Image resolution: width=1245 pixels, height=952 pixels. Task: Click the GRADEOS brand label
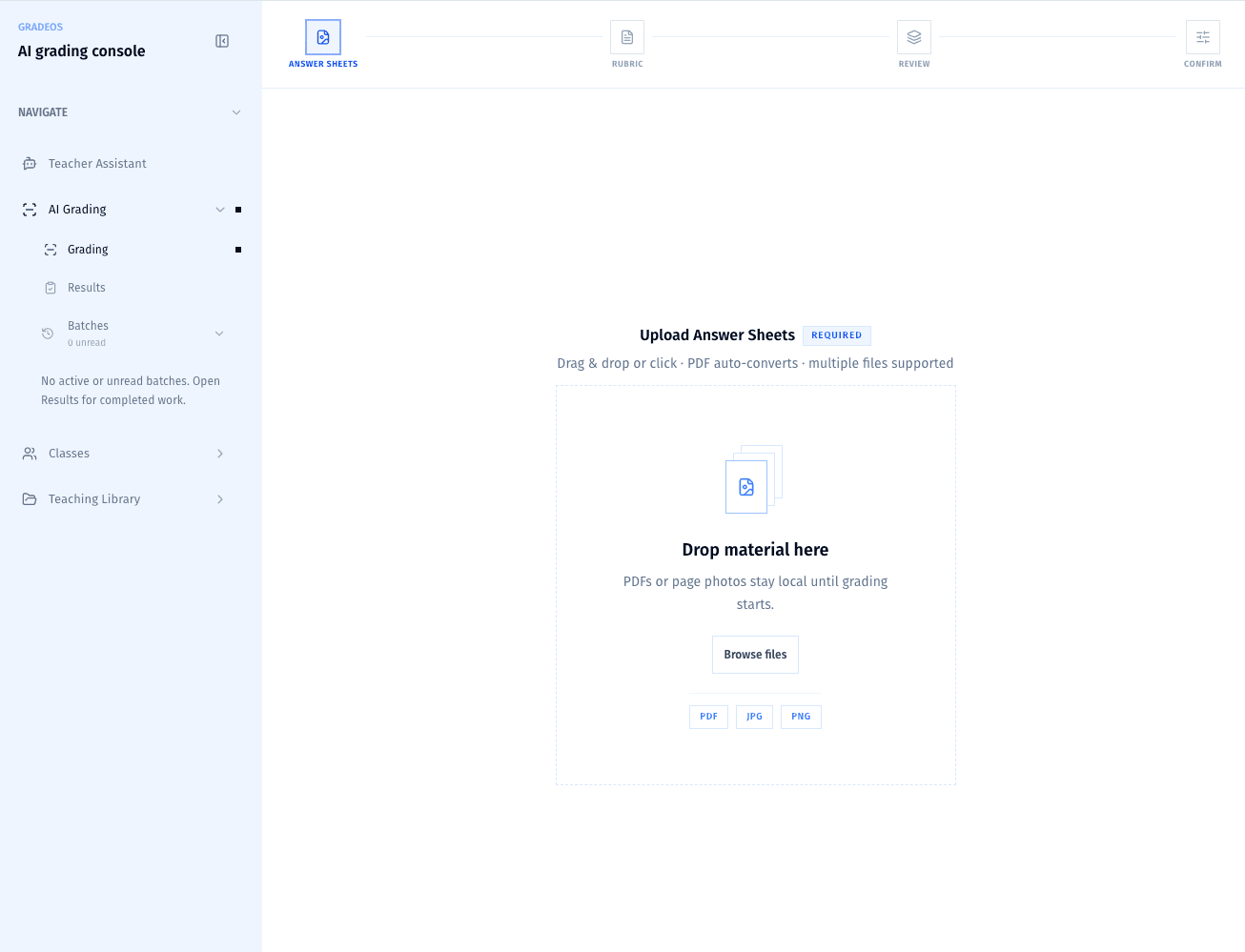coord(40,27)
